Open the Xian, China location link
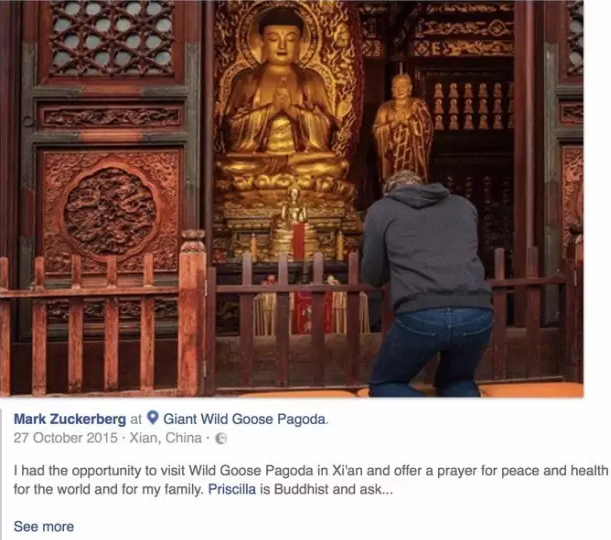The width and height of the screenshot is (611, 540). (x=165, y=438)
